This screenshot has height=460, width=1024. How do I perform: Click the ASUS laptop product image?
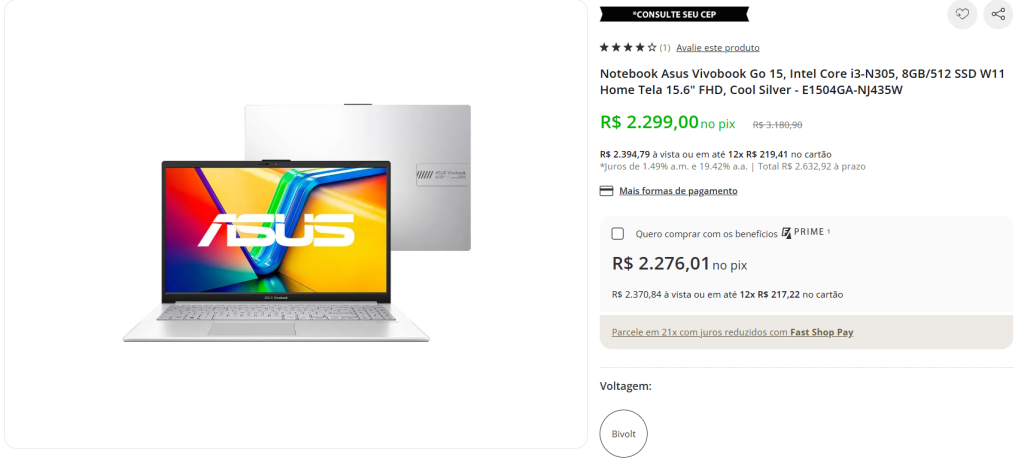pyautogui.click(x=296, y=223)
